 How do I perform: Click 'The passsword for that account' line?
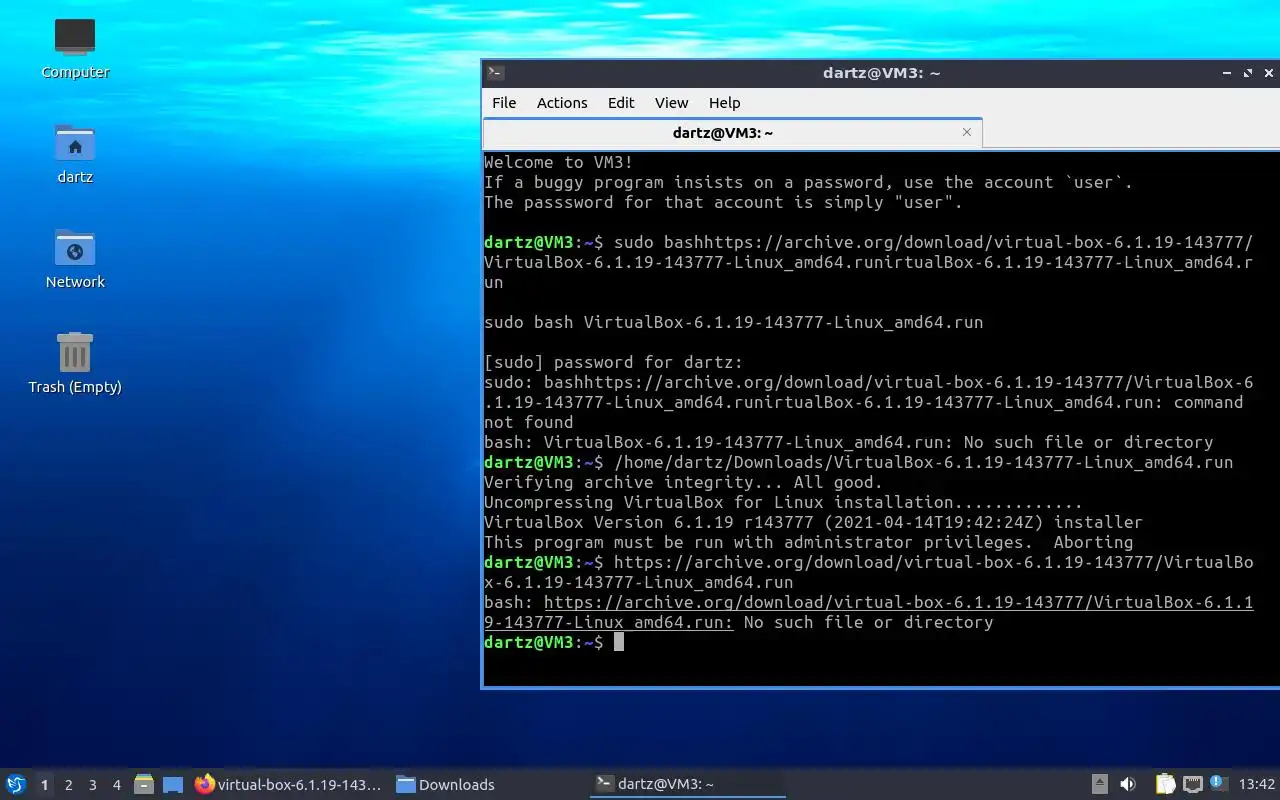tap(723, 202)
